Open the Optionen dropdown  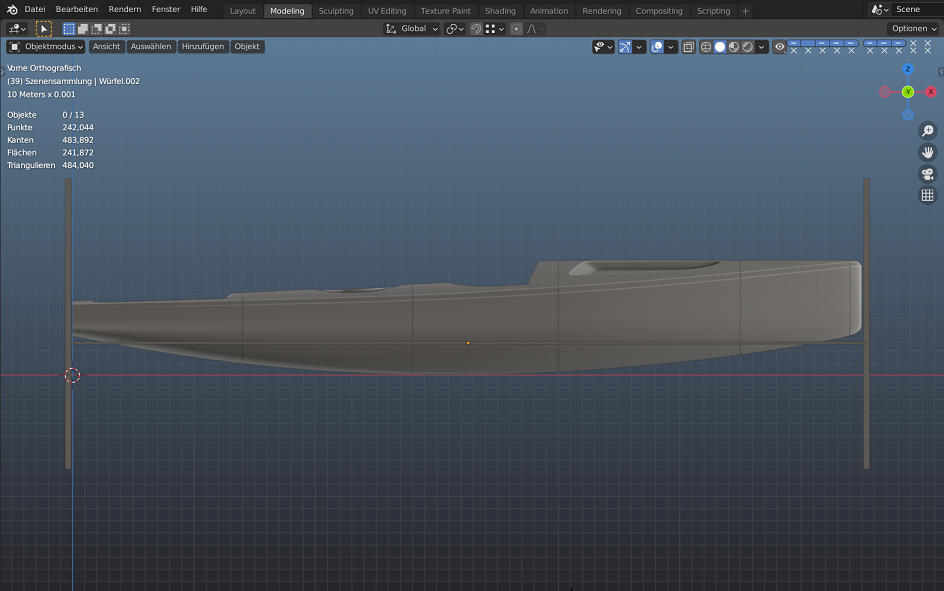(x=914, y=29)
